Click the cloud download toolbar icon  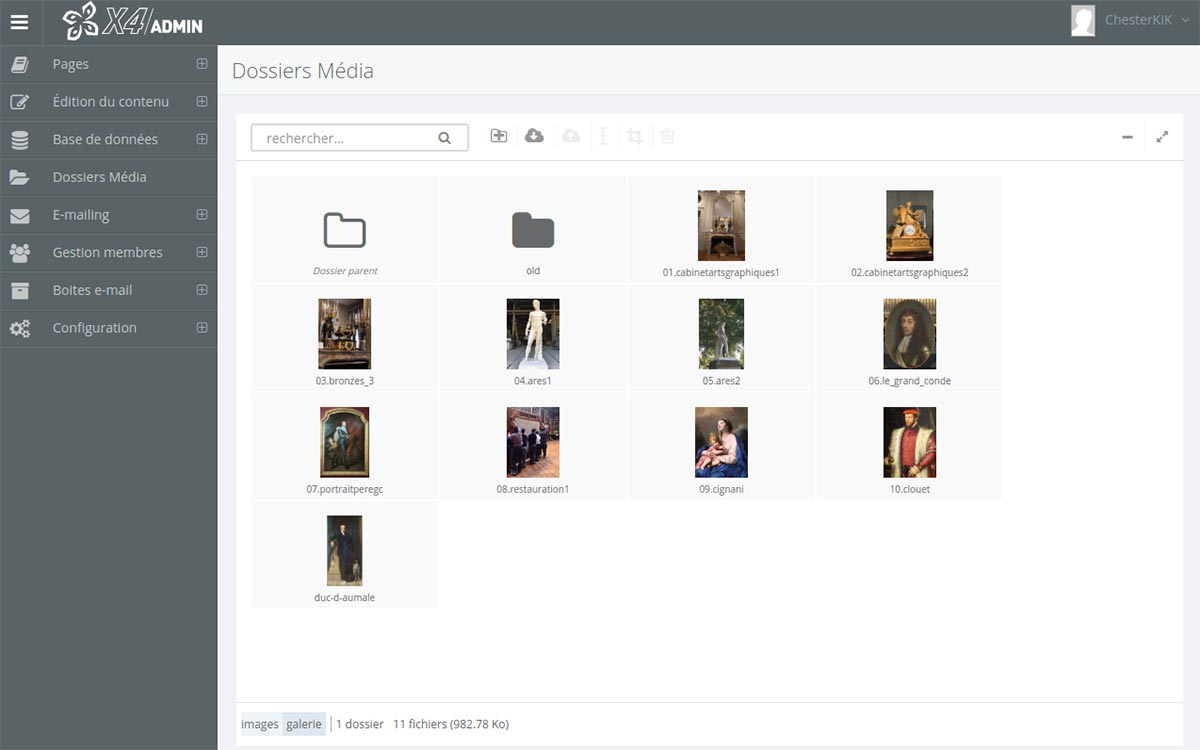click(534, 136)
